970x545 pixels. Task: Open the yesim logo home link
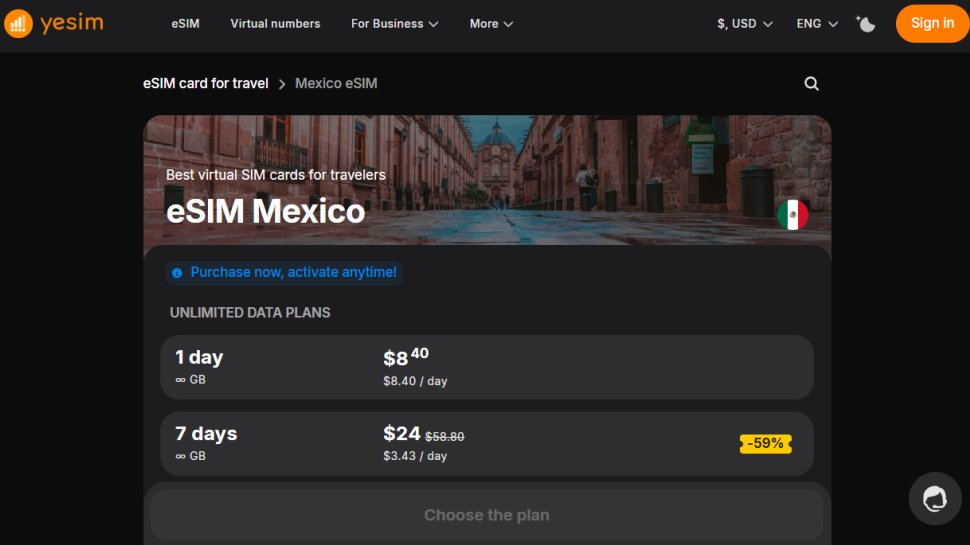(54, 24)
